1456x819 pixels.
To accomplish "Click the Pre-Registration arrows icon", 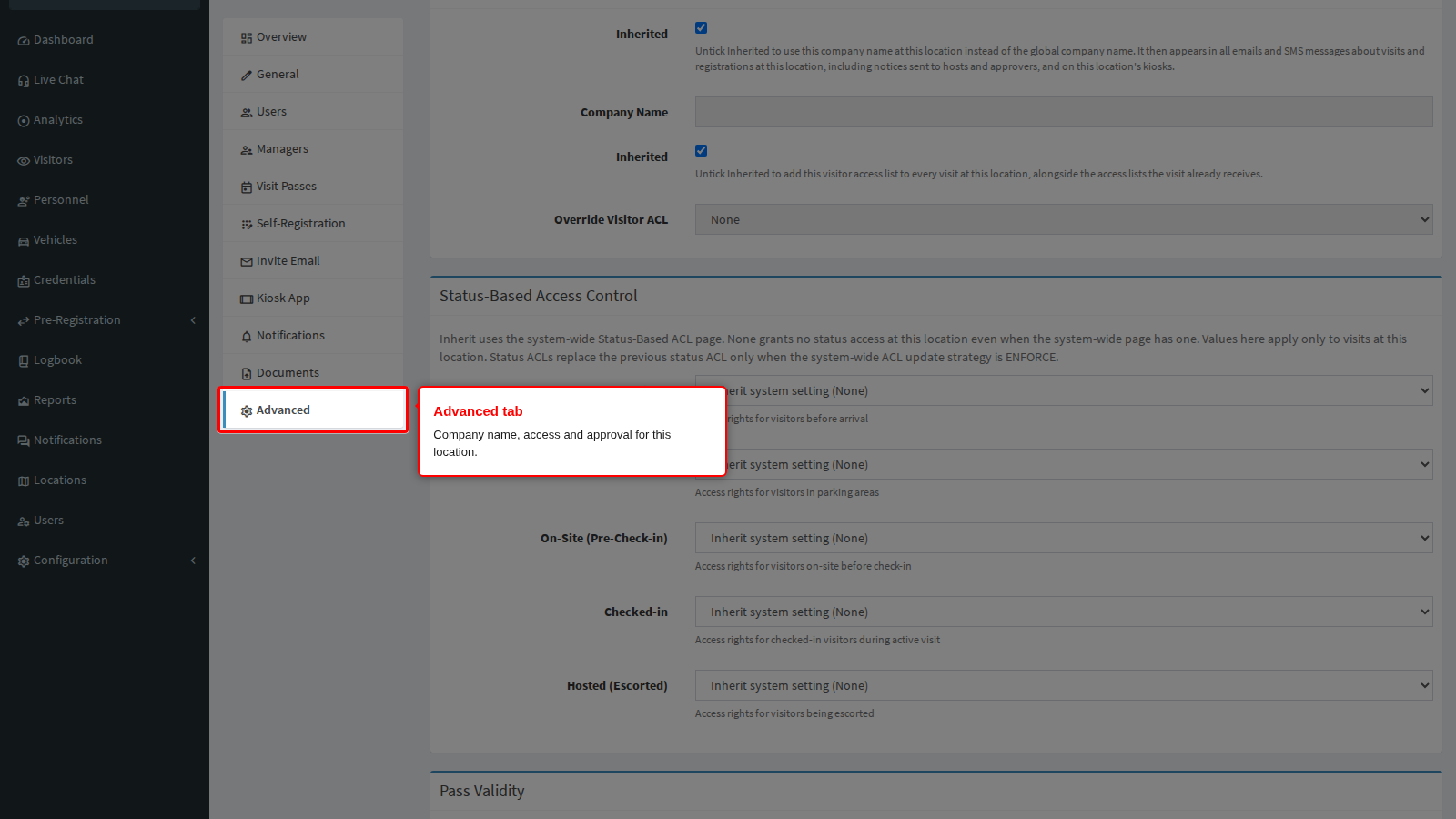I will [24, 321].
